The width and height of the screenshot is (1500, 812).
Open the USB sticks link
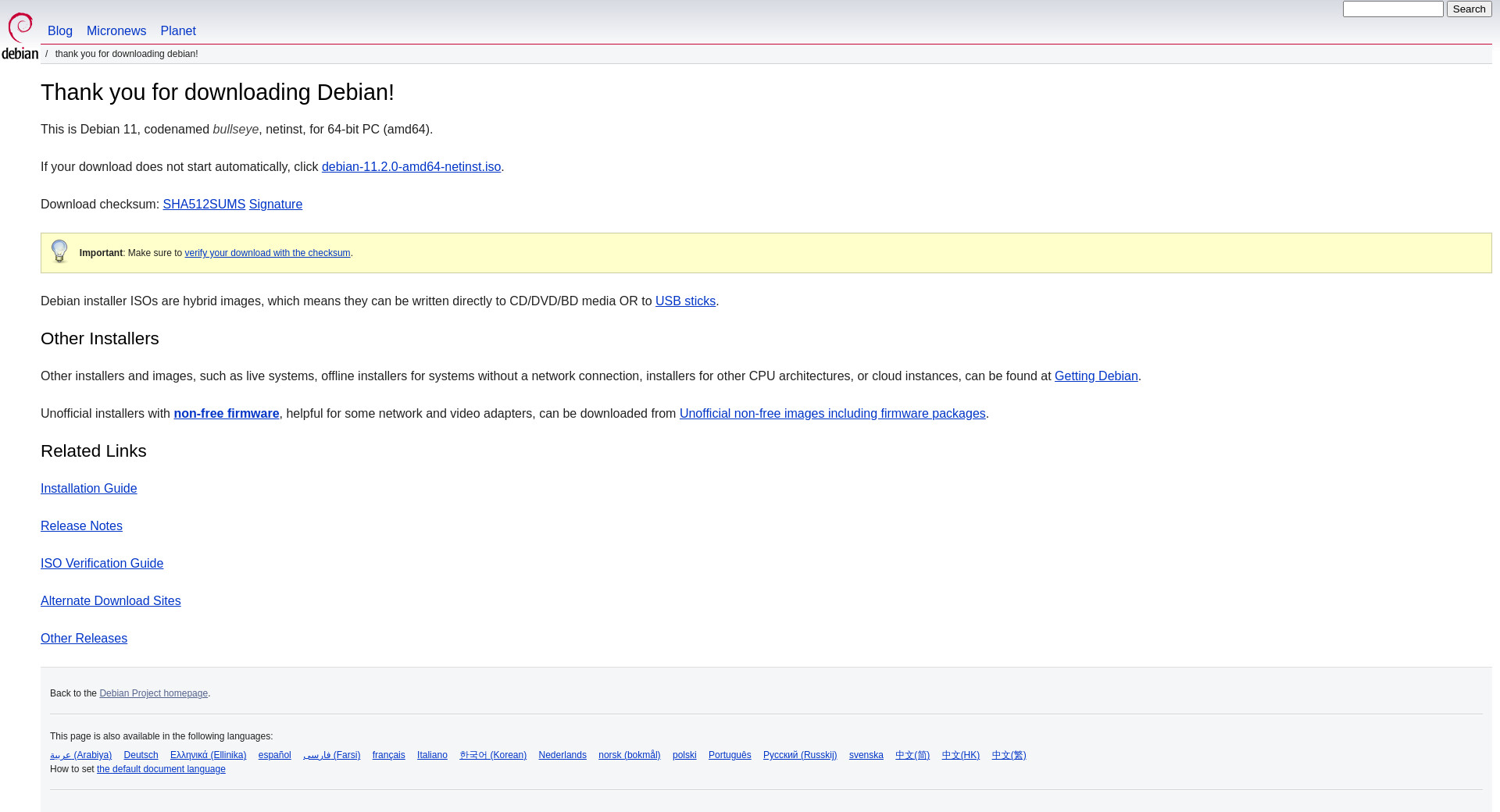[685, 301]
